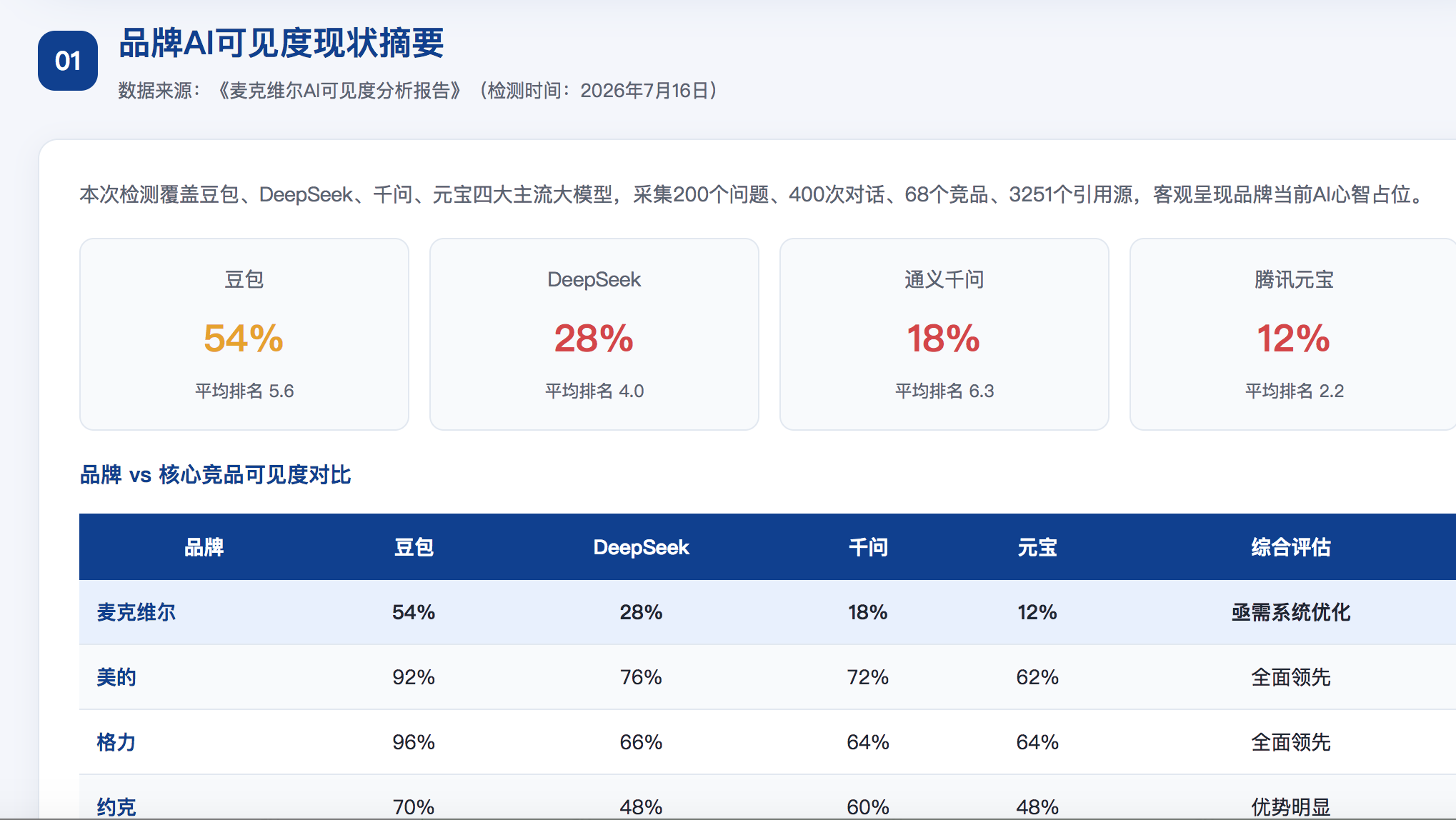Click the 品牌 column header
The width and height of the screenshot is (1456, 820).
pyautogui.click(x=204, y=547)
